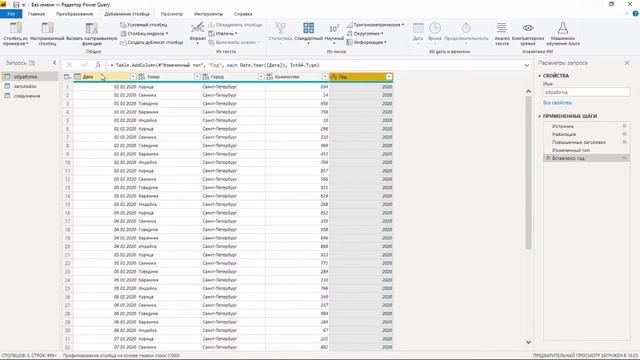This screenshot has width=640, height=360.
Task: Open All Properties (Все свойства) link
Action: coord(557,103)
